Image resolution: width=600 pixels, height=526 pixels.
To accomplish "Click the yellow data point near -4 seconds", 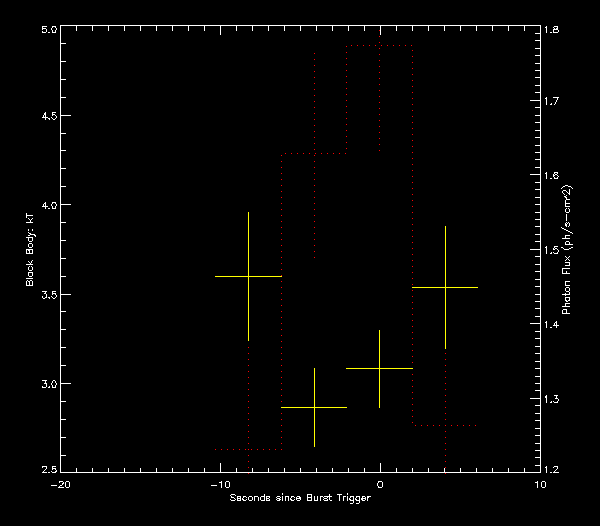I will (314, 407).
